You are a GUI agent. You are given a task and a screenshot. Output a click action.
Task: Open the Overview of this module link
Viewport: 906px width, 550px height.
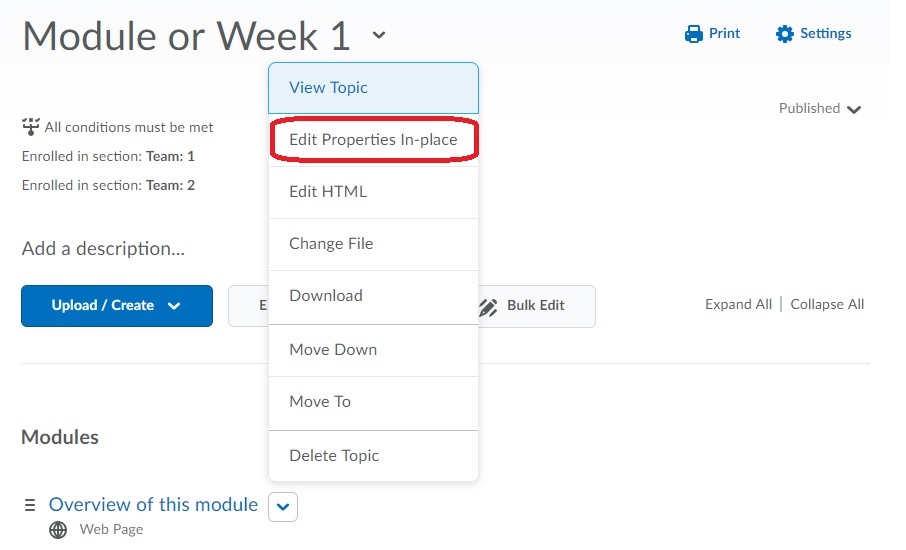tap(153, 505)
